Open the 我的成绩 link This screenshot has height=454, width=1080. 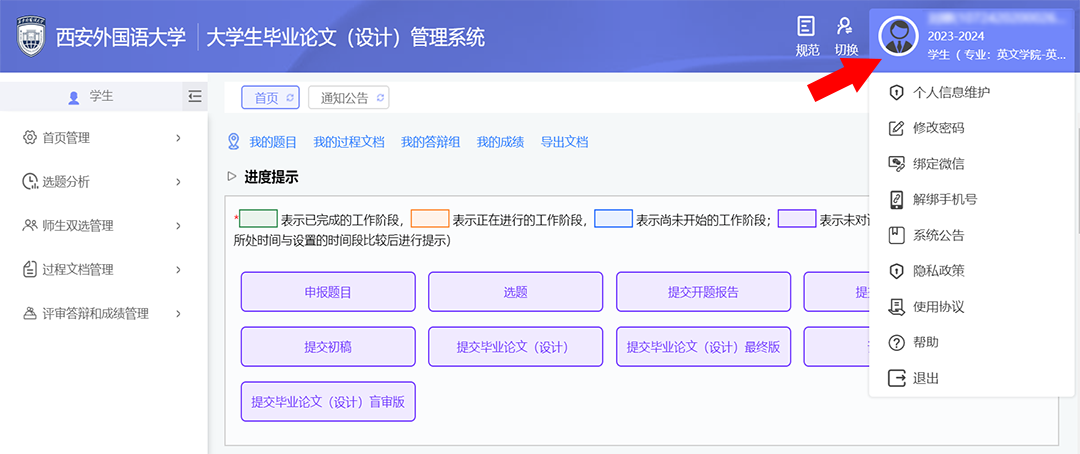(500, 142)
